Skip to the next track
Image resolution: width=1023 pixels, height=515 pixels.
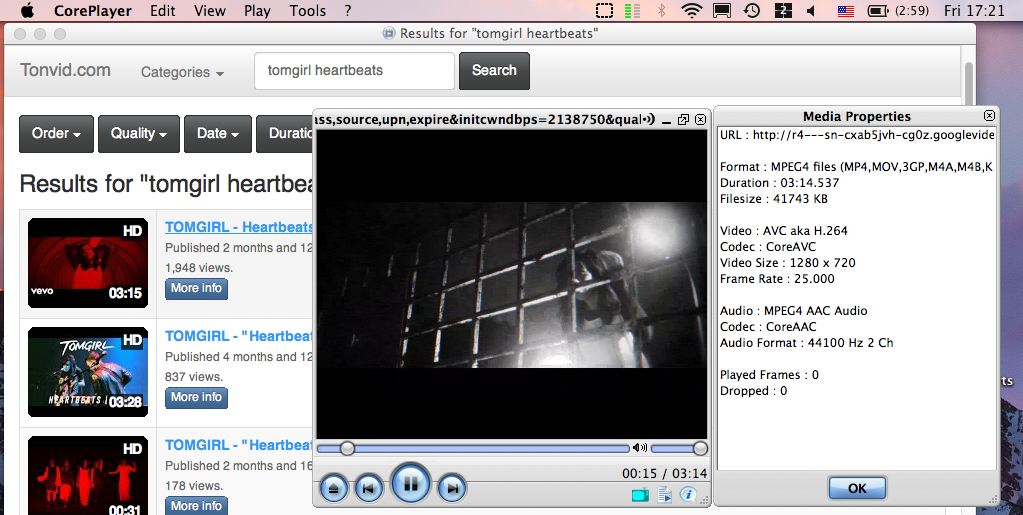452,488
